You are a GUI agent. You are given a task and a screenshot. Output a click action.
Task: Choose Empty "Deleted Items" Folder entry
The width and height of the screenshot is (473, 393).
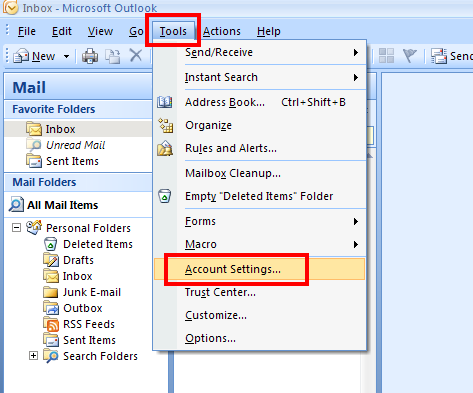(x=259, y=196)
